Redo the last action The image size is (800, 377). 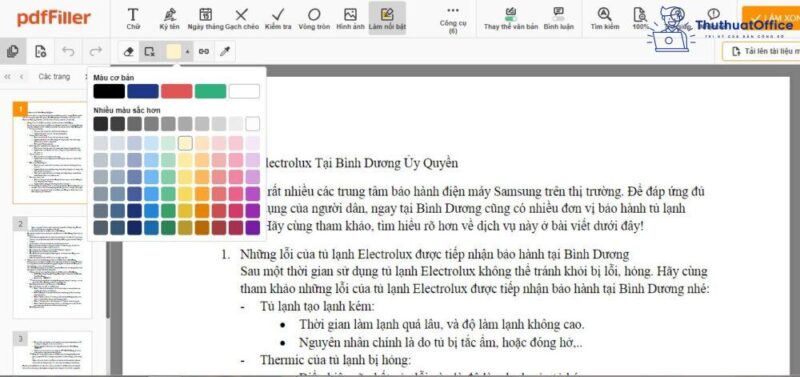[95, 51]
